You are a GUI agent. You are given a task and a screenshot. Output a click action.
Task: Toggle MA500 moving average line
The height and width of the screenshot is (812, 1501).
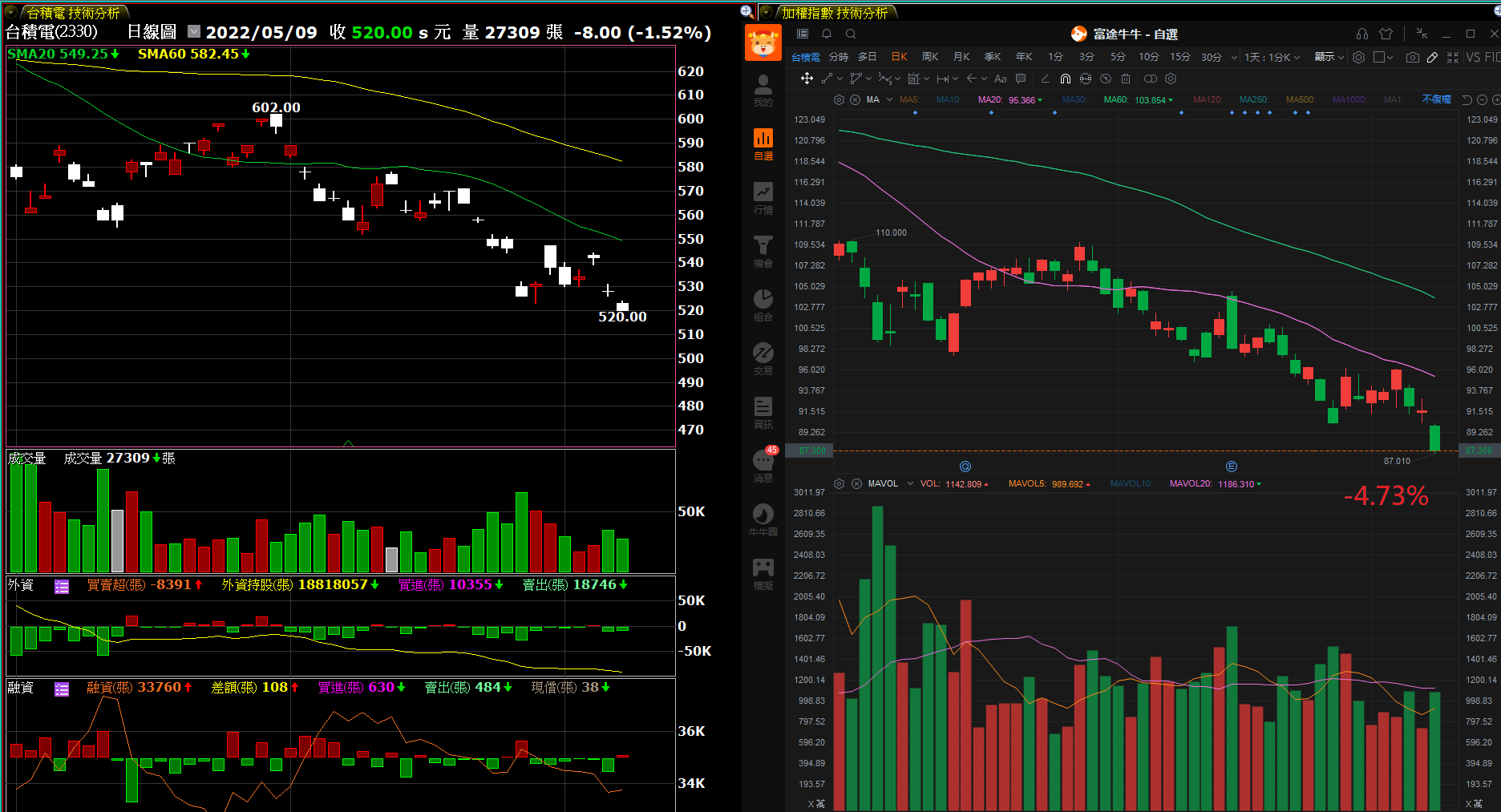(x=1301, y=99)
